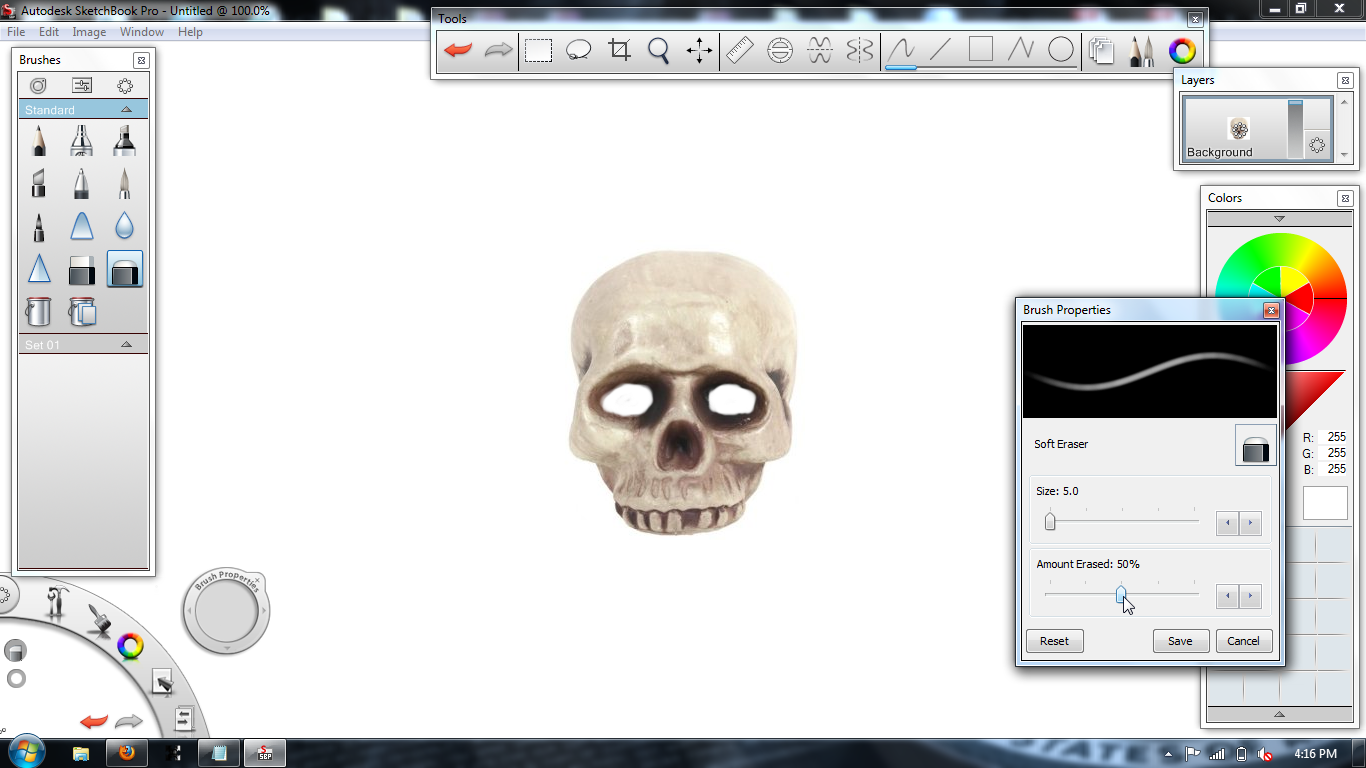Choose the Airbrush in Brushes panel

point(82,141)
